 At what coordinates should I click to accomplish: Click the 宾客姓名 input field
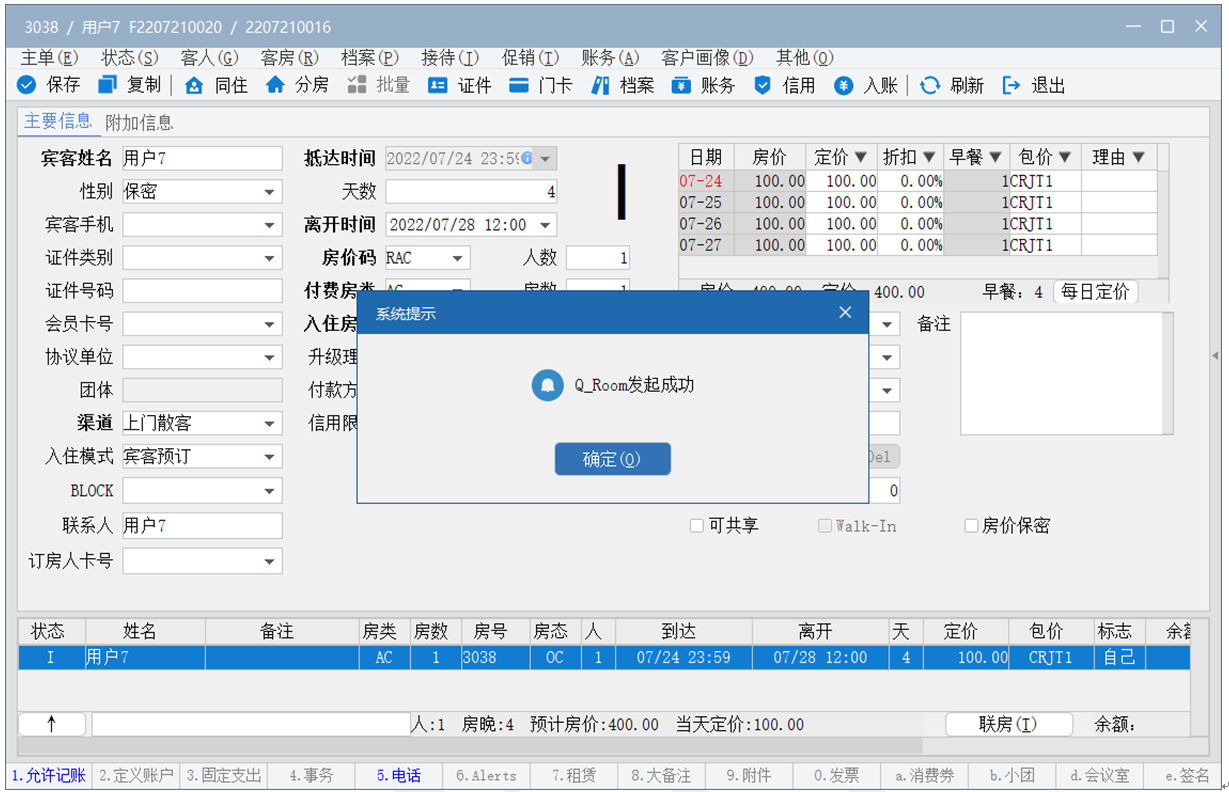click(202, 158)
